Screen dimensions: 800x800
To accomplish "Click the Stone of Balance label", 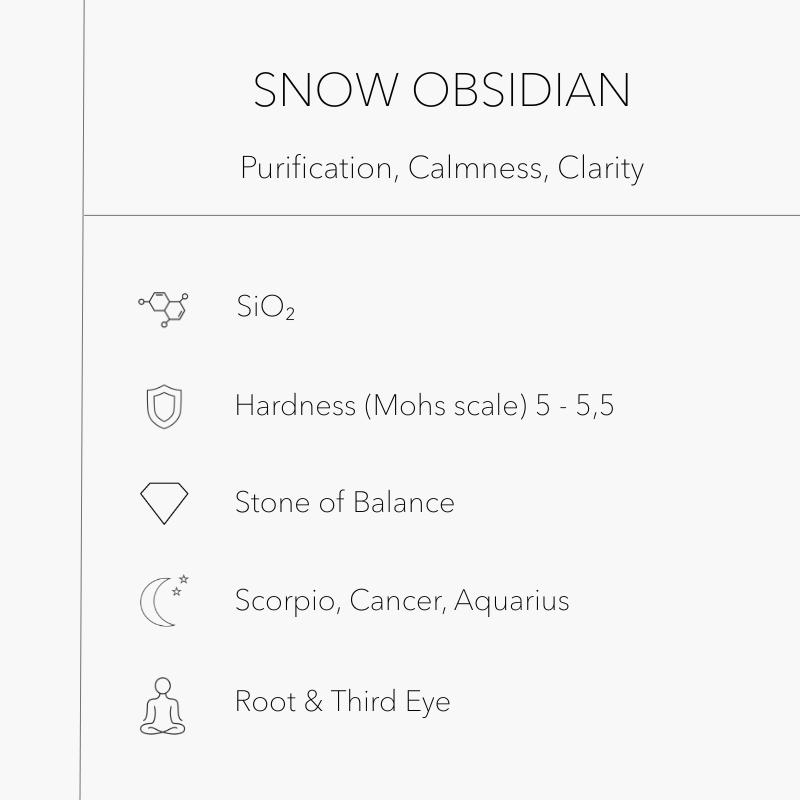I will tap(344, 501).
